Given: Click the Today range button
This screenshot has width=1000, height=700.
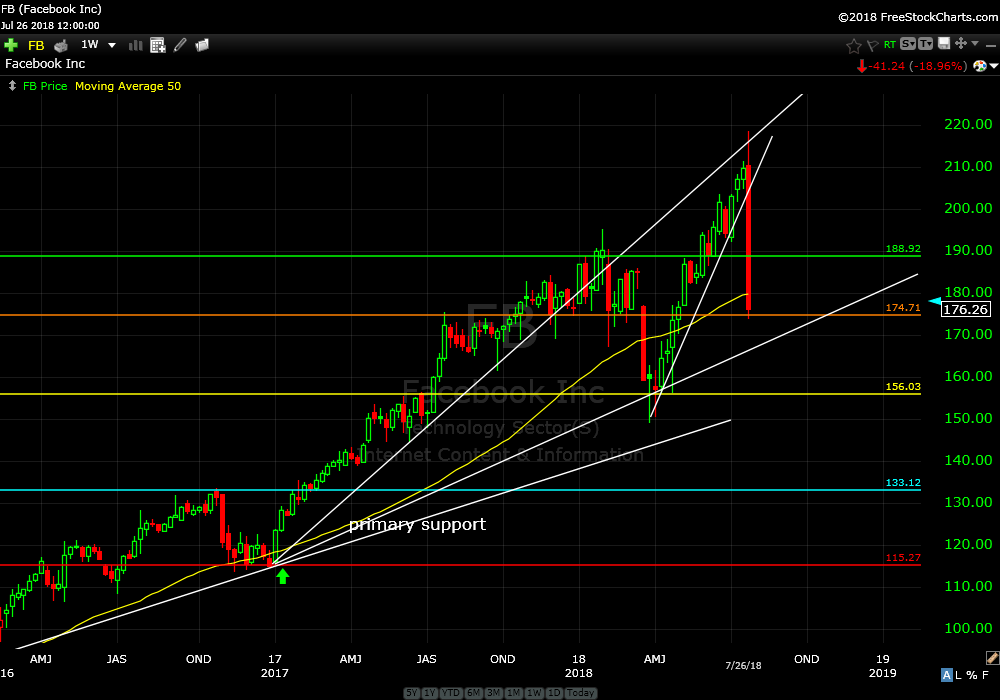Looking at the screenshot, I should [x=581, y=693].
